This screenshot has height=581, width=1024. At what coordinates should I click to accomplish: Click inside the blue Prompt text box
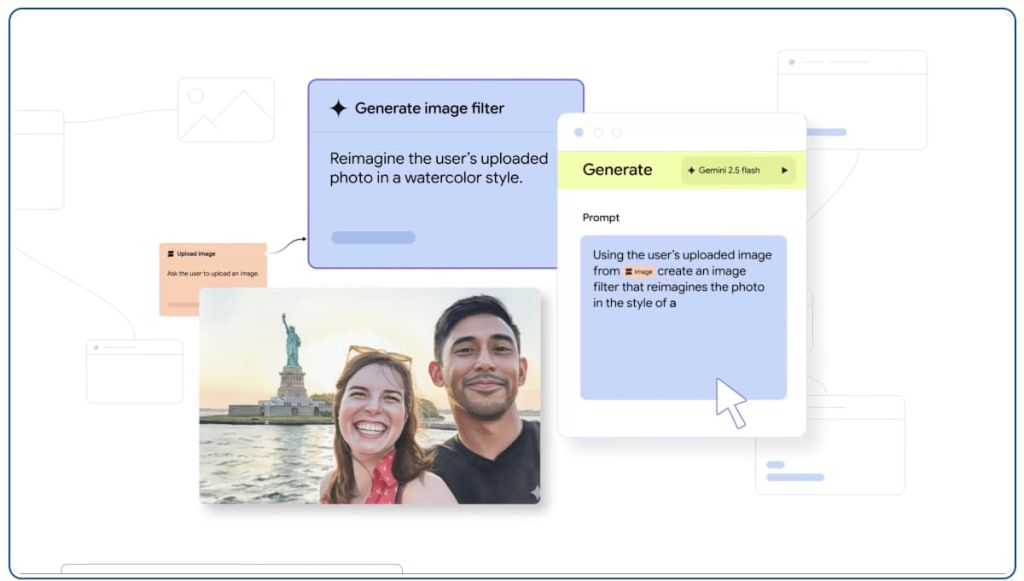(x=683, y=350)
